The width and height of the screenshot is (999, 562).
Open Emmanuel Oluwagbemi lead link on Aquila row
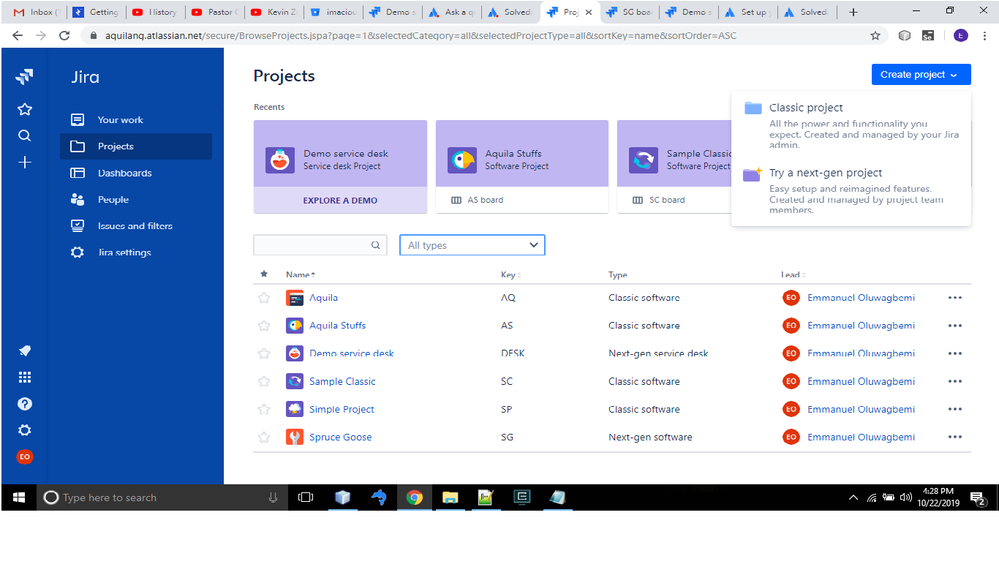pos(861,298)
